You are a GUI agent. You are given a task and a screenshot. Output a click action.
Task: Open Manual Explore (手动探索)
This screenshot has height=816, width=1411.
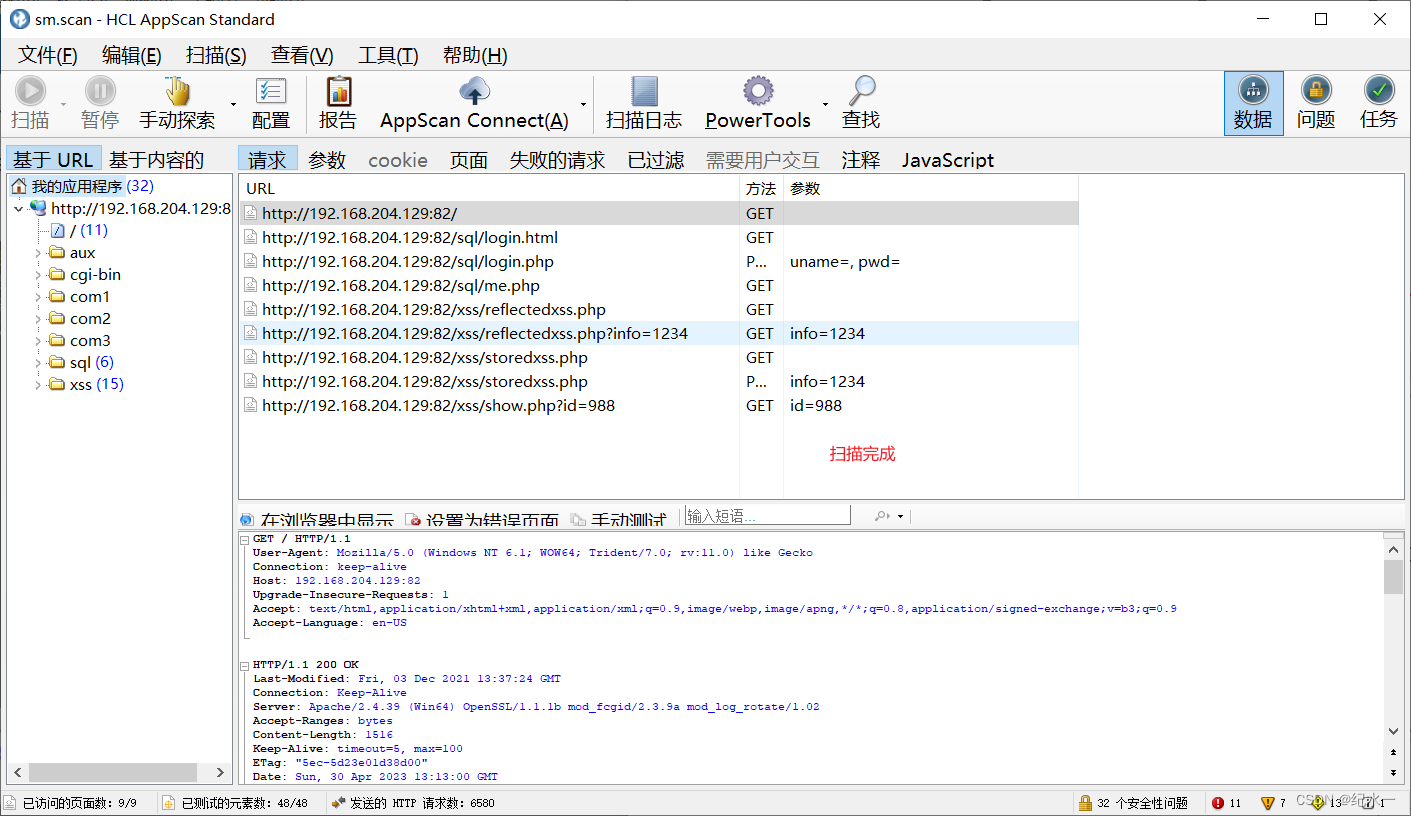coord(177,103)
